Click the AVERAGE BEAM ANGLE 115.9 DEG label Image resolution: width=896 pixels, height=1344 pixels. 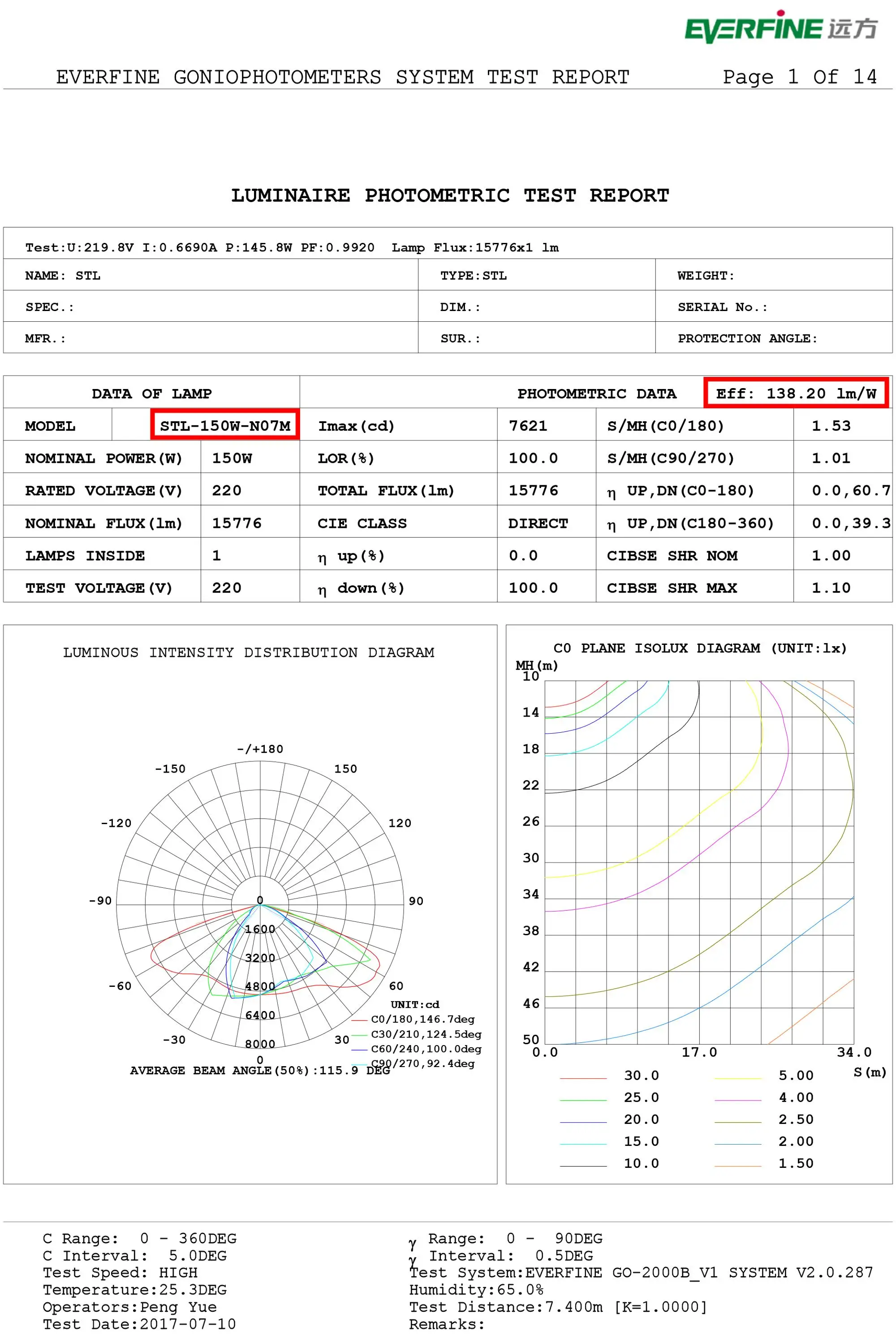(260, 1071)
